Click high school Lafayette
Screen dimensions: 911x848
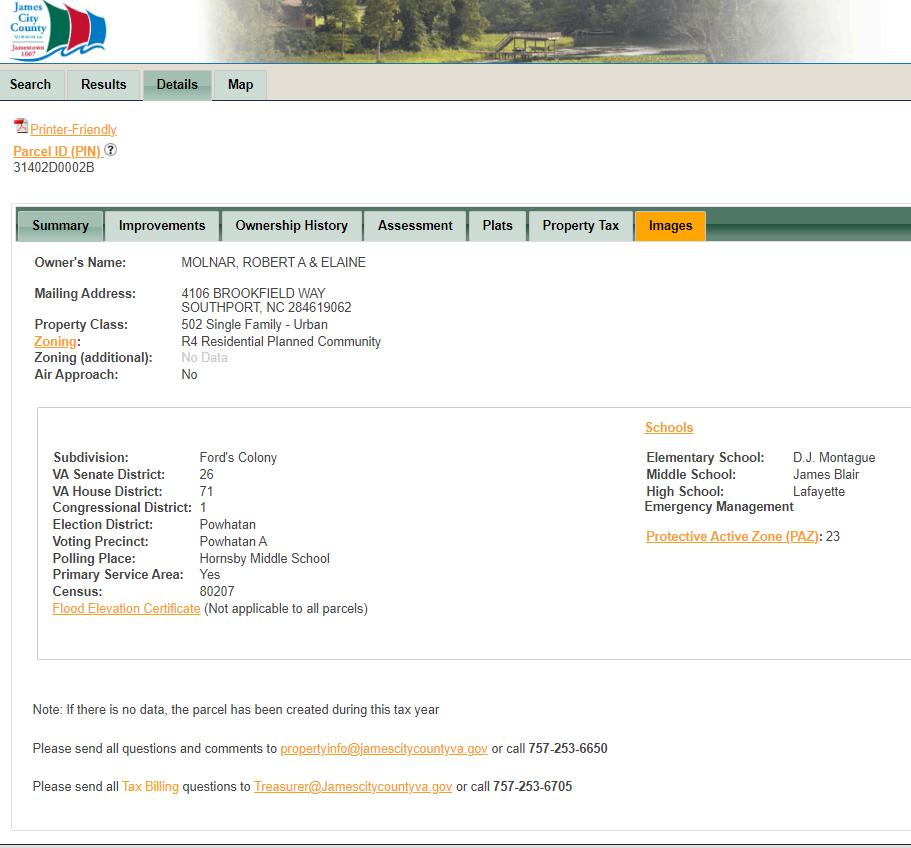[x=819, y=491]
